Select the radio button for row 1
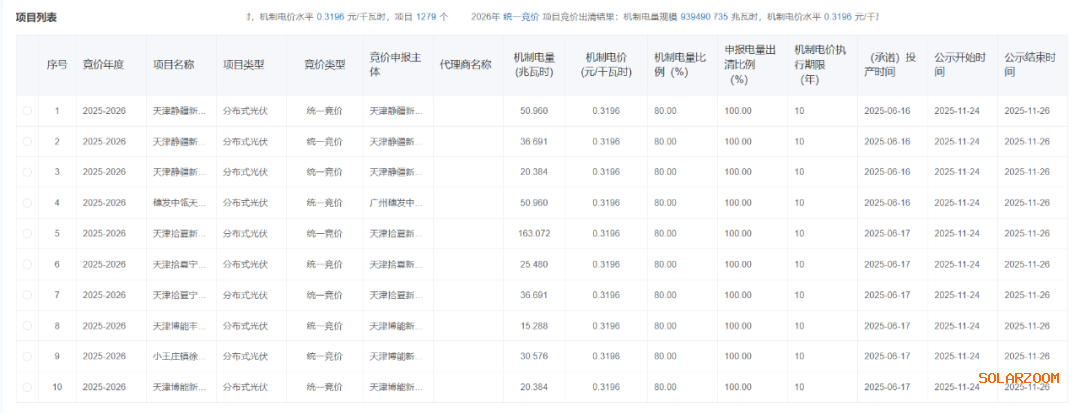The image size is (1080, 413). (x=27, y=111)
